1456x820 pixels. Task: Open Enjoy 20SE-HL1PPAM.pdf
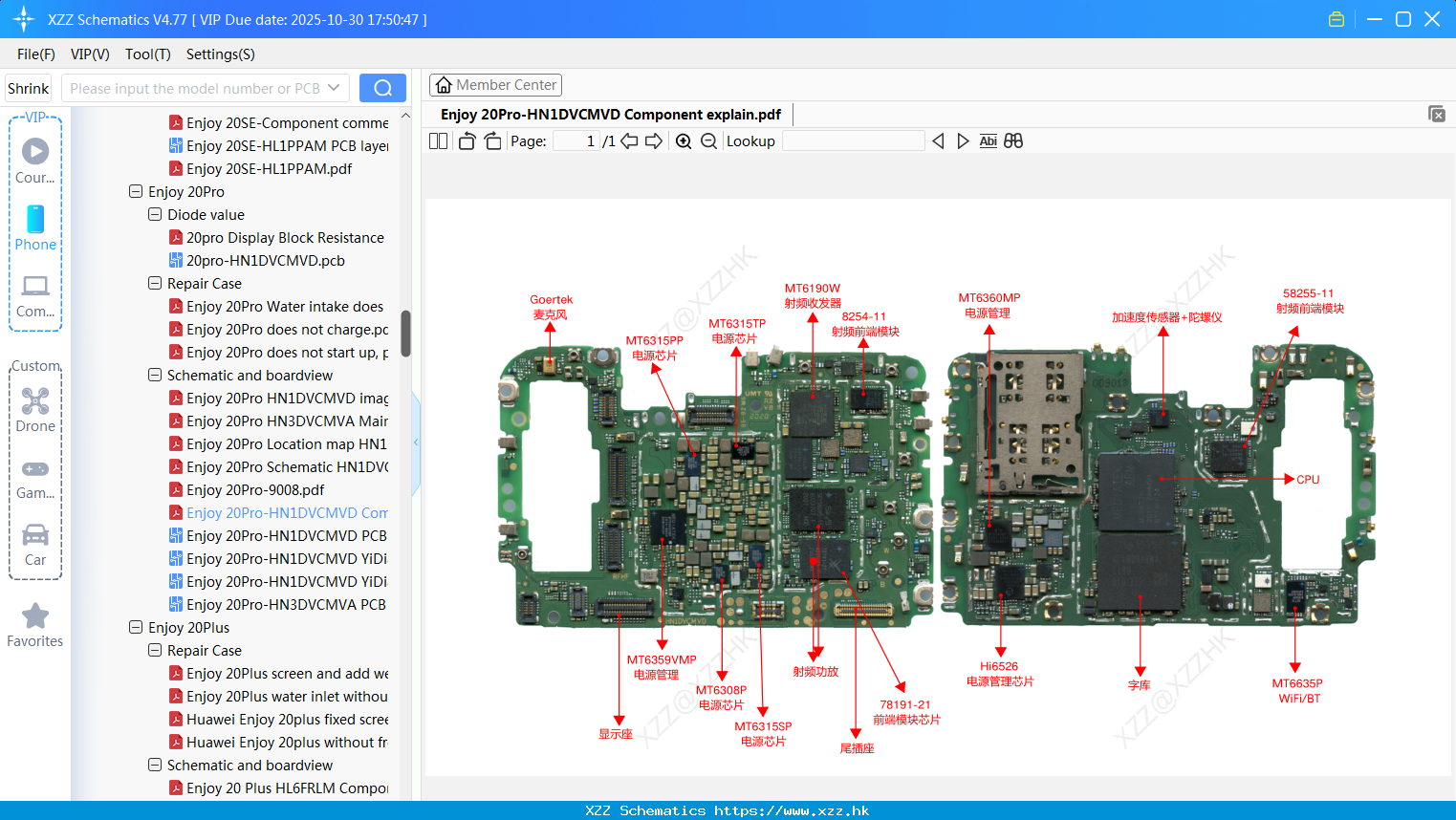(x=269, y=168)
